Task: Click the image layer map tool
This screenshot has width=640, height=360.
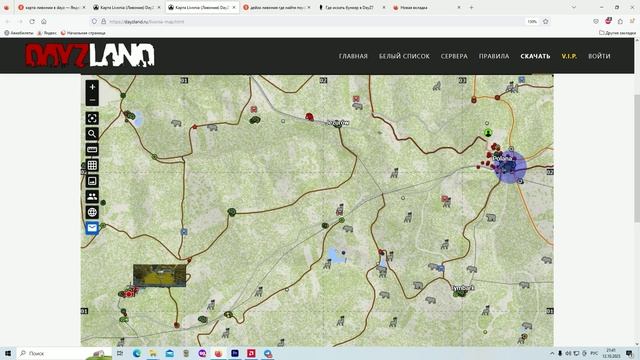Action: pos(92,181)
